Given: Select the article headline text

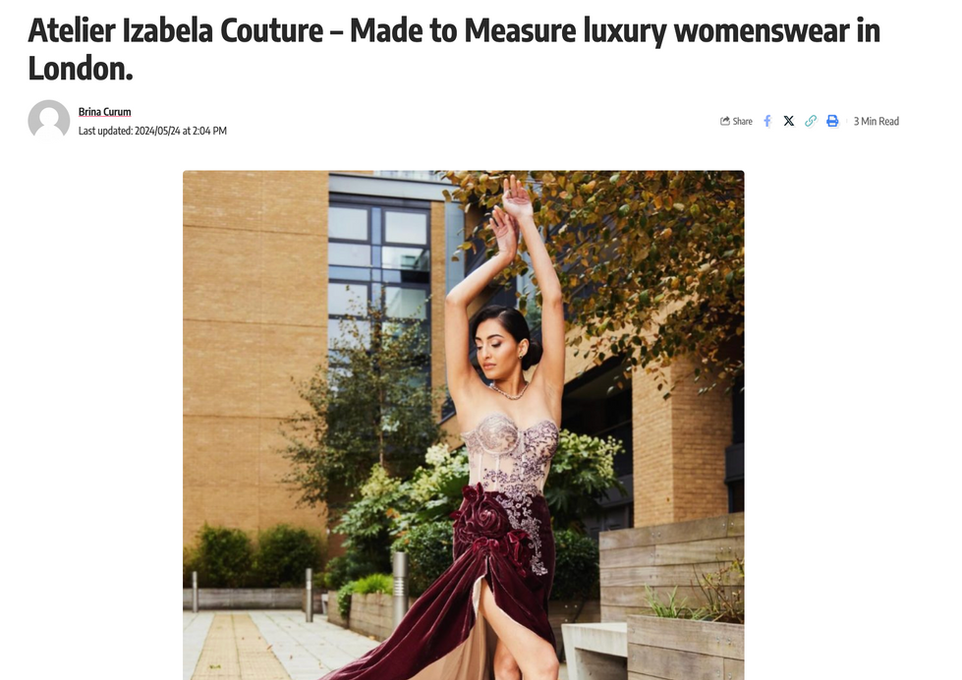Looking at the screenshot, I should 454,48.
